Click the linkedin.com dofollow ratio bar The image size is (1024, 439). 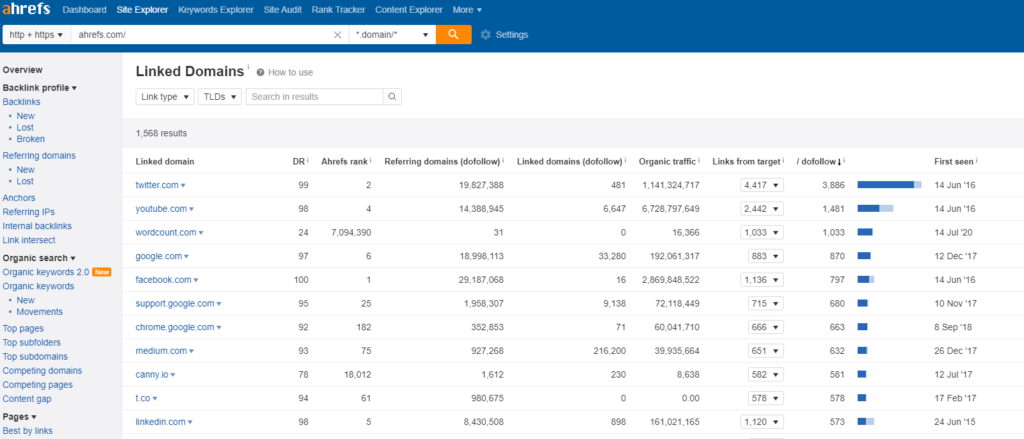click(866, 422)
